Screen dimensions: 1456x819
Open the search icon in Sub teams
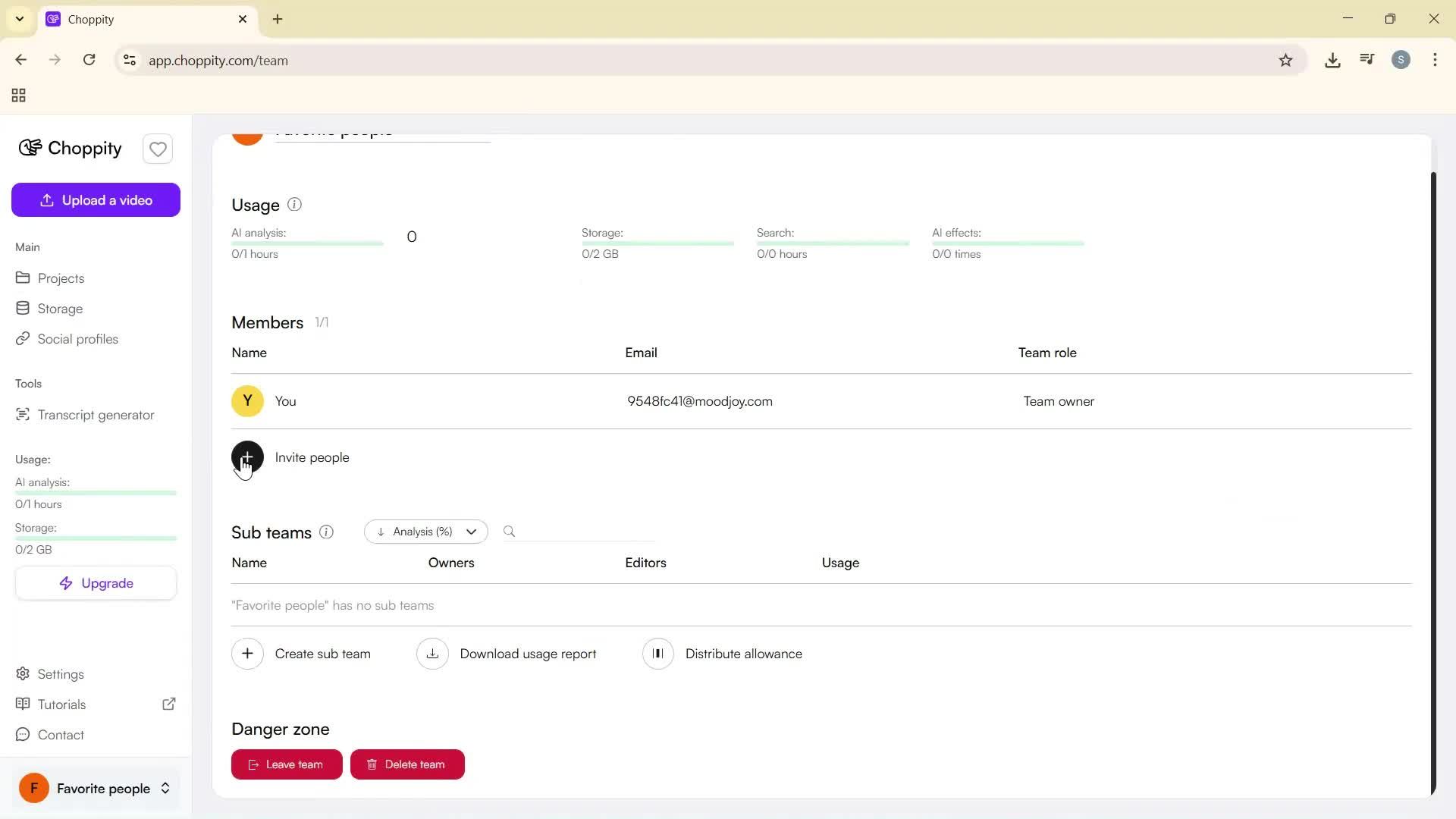click(x=509, y=531)
